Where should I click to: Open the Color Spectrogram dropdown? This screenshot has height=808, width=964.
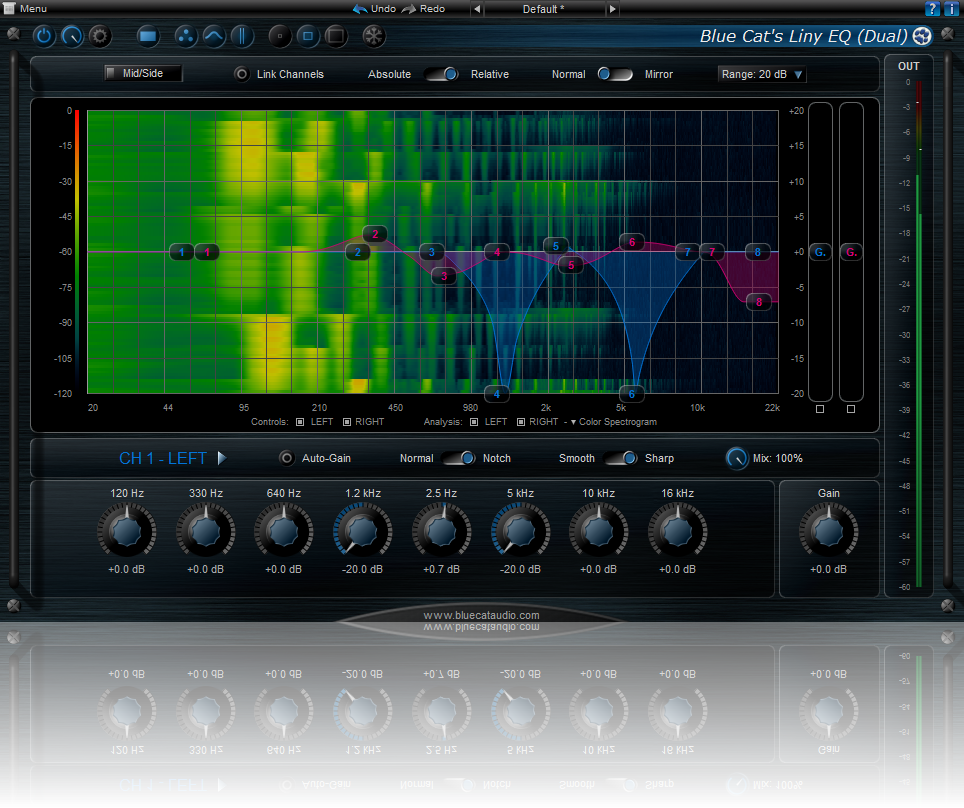[x=612, y=422]
